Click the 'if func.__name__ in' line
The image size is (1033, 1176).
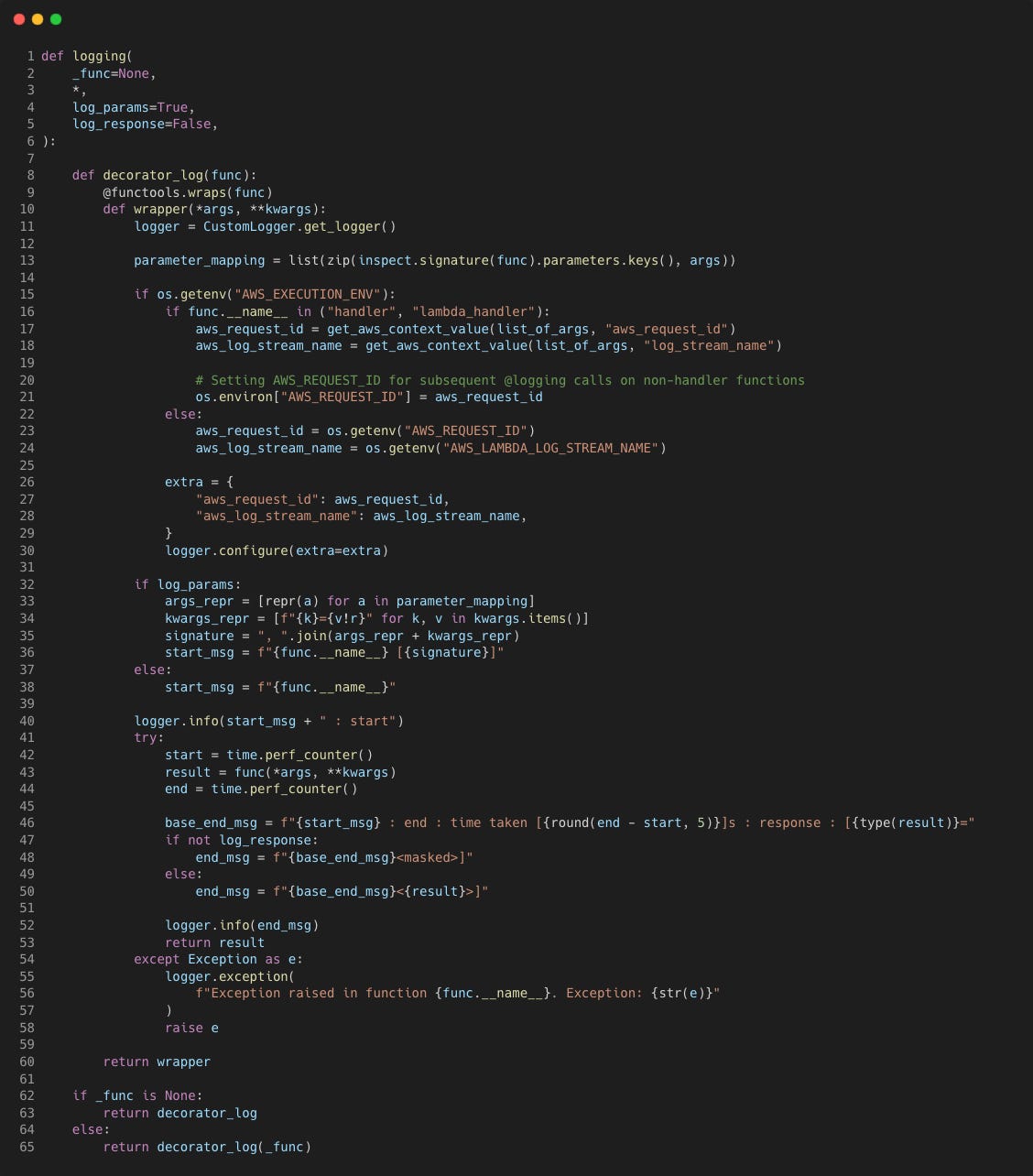click(357, 311)
